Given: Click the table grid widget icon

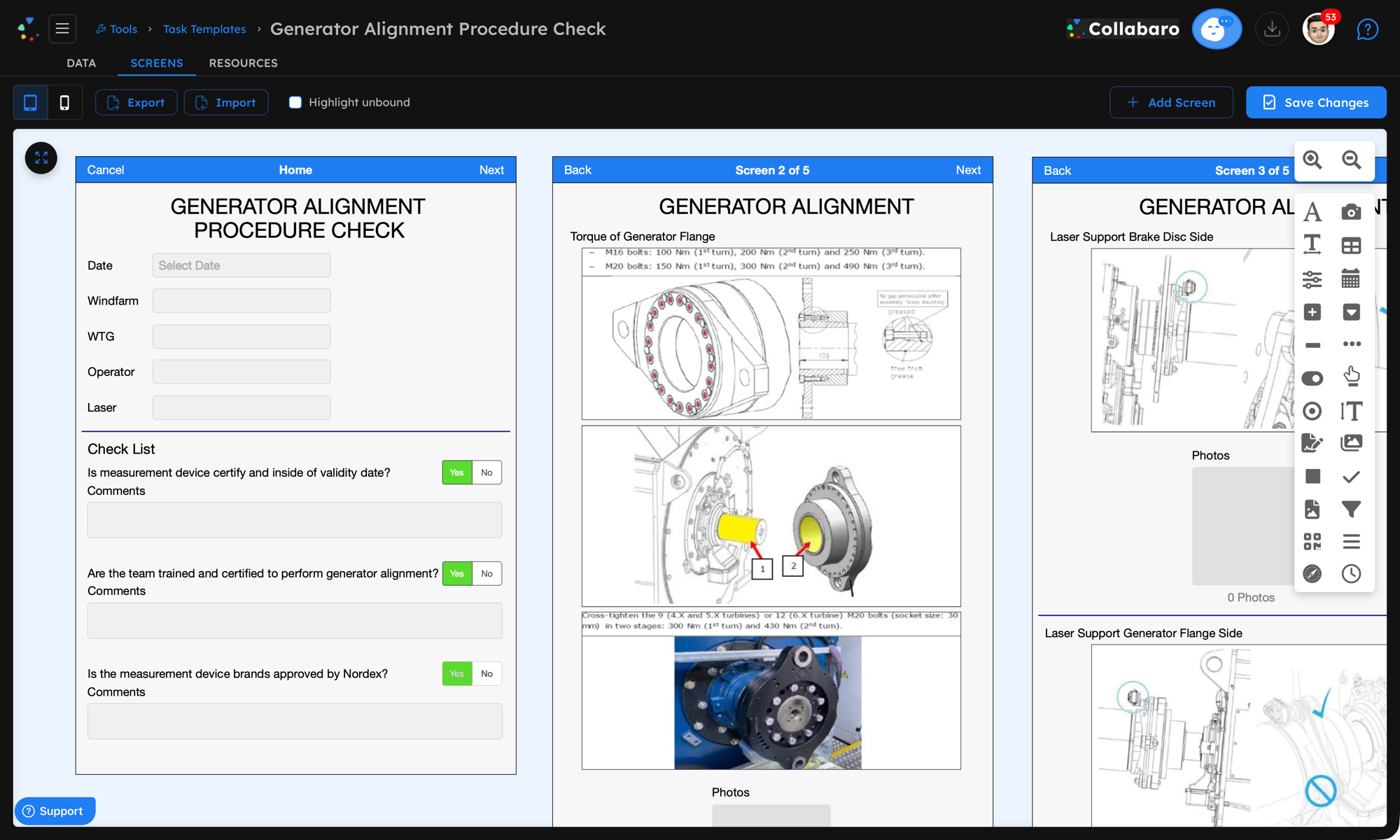Looking at the screenshot, I should (1351, 246).
